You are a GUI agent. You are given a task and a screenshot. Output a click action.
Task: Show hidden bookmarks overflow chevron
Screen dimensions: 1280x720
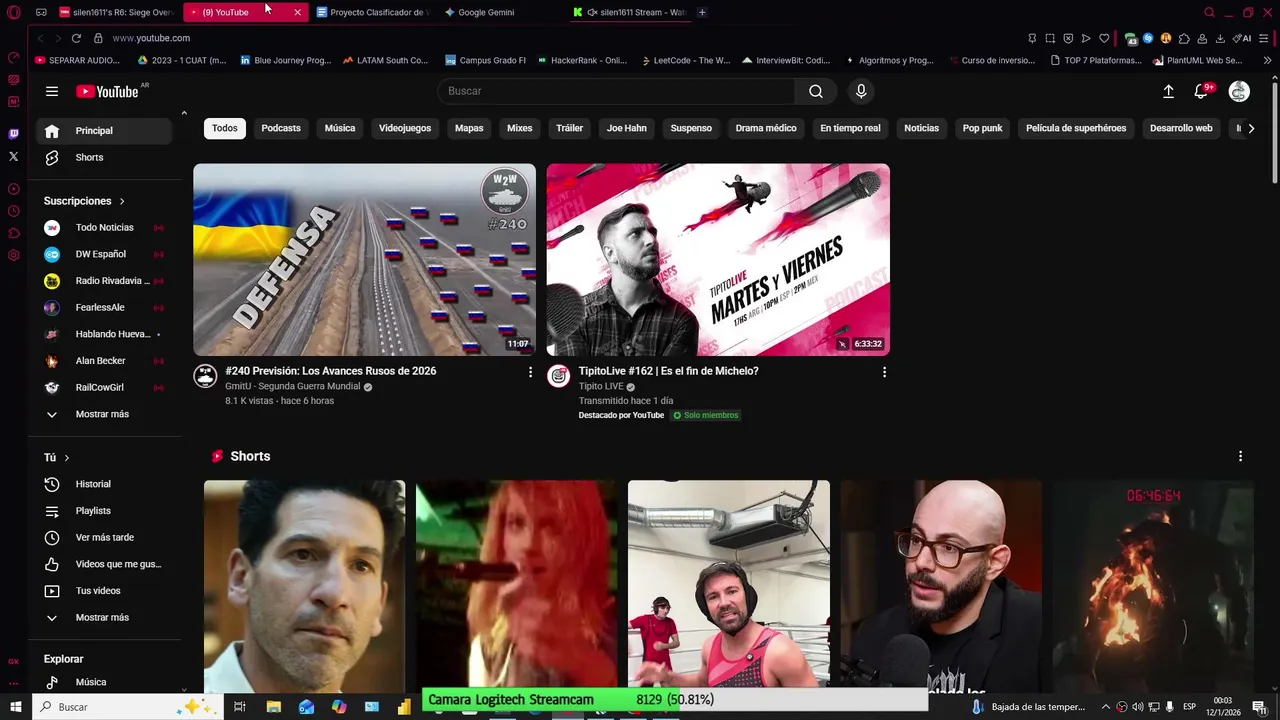click(x=1268, y=60)
